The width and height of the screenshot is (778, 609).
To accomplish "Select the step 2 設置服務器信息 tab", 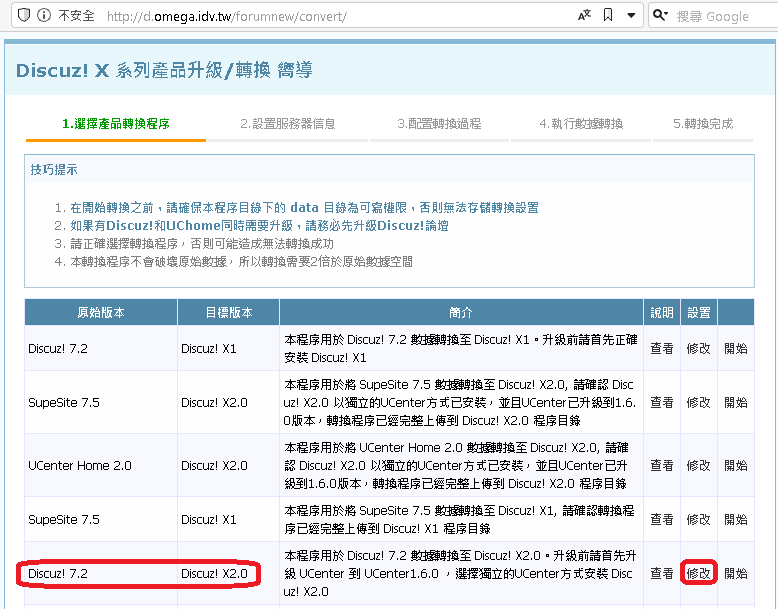I will tap(287, 124).
